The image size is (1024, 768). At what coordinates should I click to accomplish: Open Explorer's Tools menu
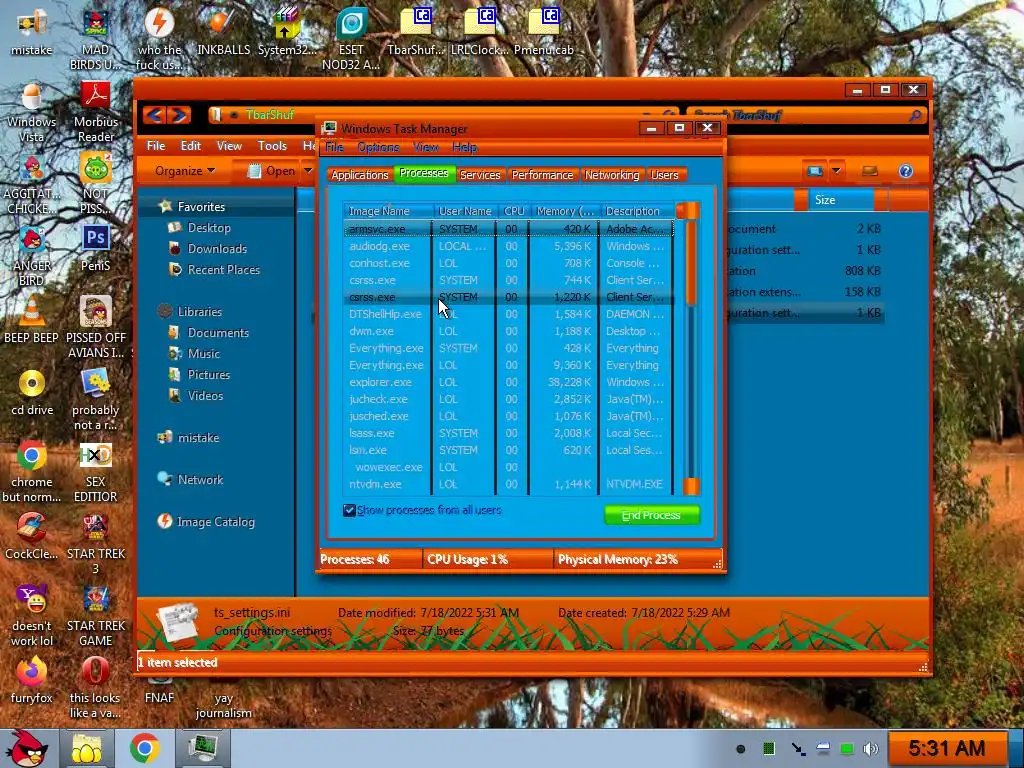coord(272,146)
